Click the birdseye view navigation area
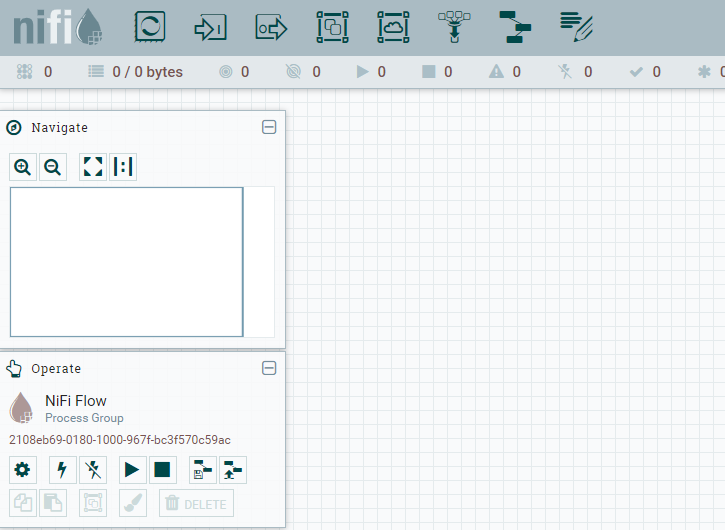Image resolution: width=725 pixels, height=530 pixels. coord(127,262)
